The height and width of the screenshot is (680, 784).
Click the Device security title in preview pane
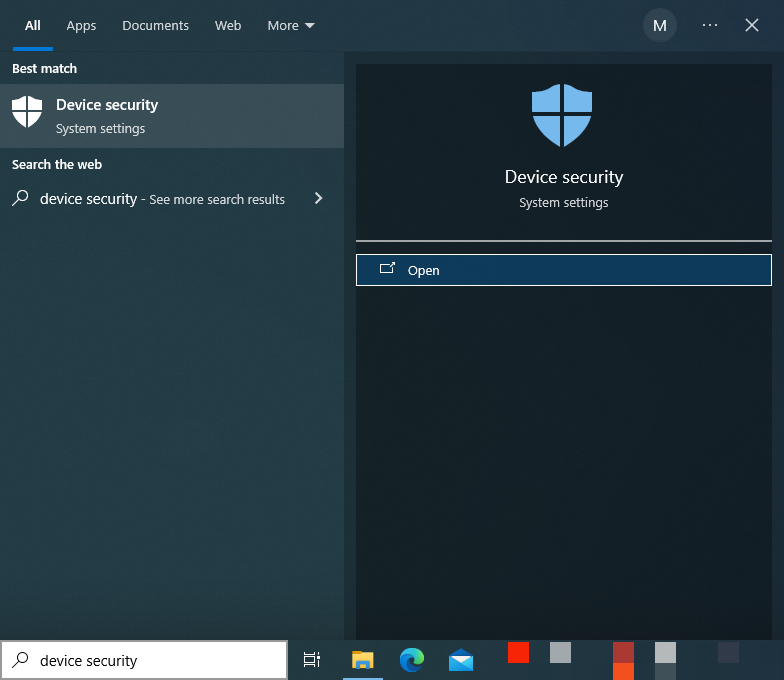point(564,178)
